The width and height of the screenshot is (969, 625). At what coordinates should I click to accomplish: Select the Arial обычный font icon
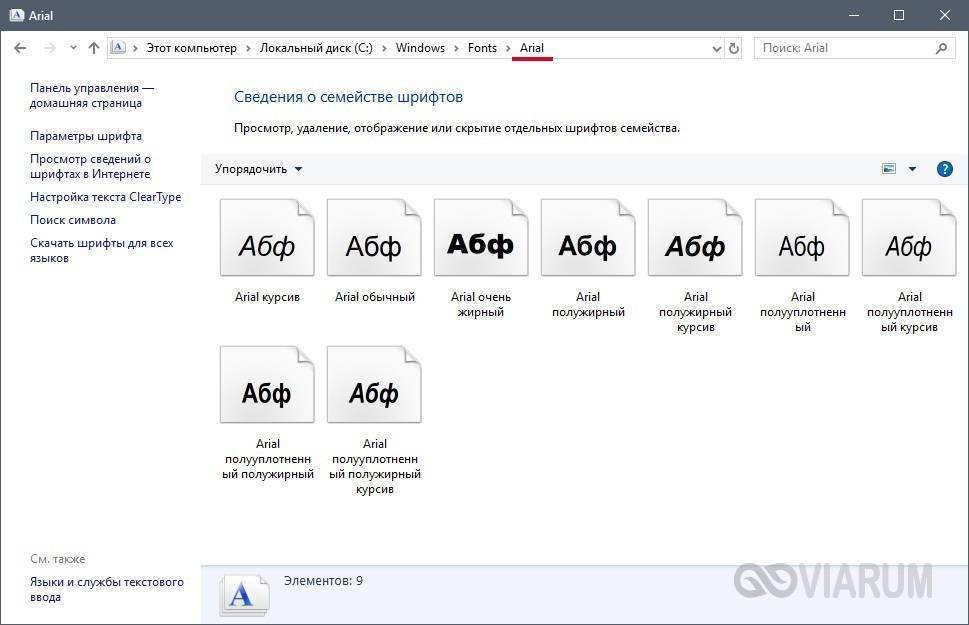374,240
